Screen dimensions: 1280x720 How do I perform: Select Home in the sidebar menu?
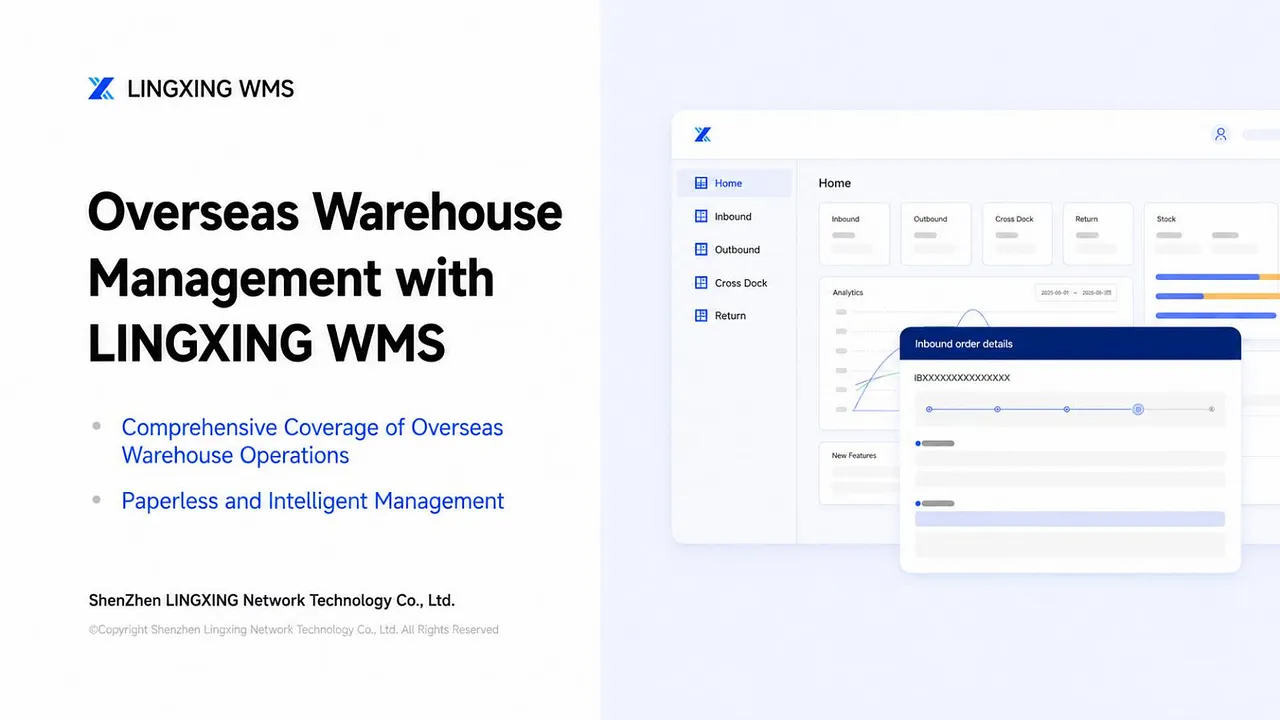(734, 183)
